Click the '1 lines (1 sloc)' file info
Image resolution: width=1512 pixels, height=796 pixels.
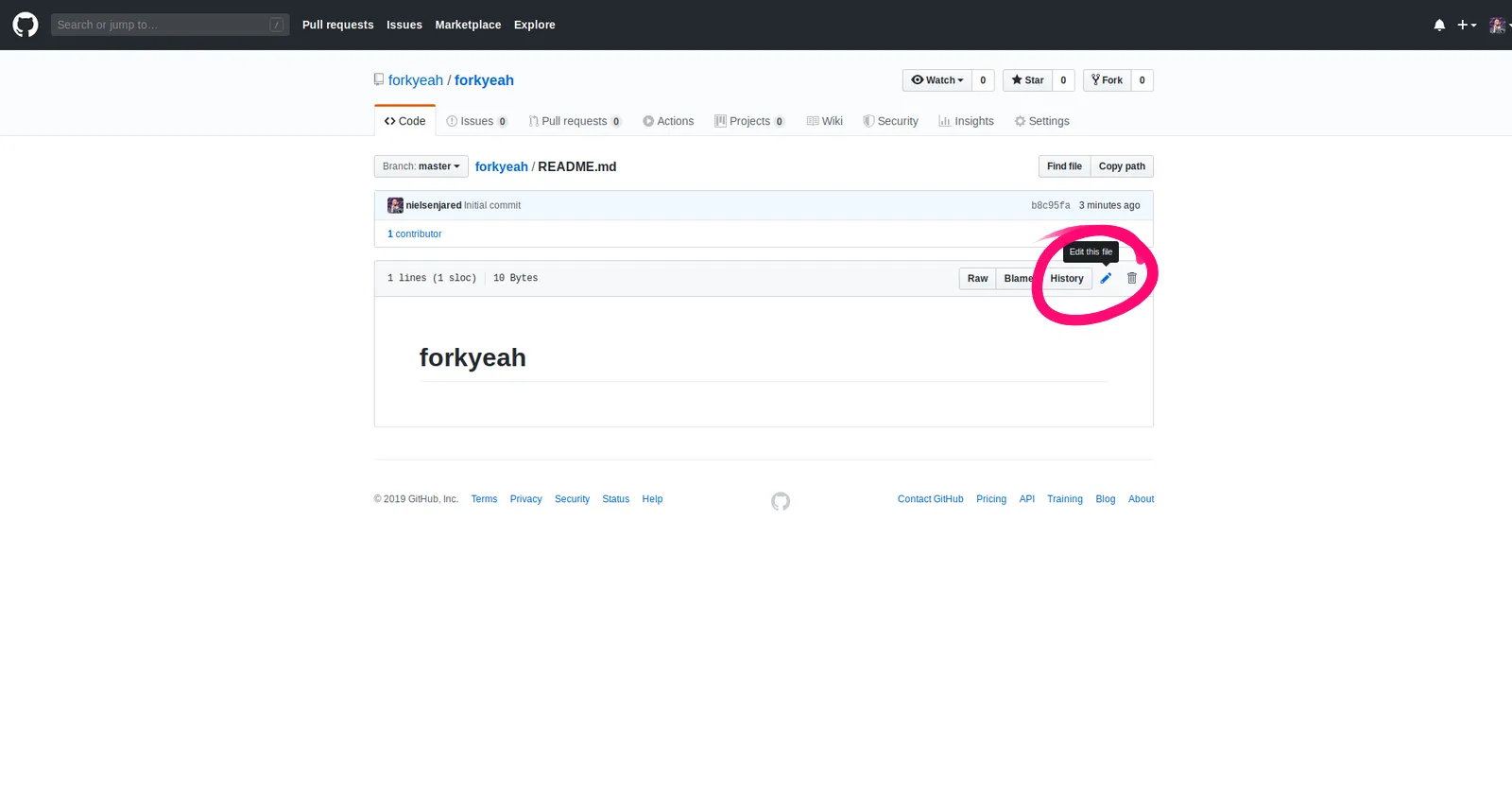click(x=432, y=278)
